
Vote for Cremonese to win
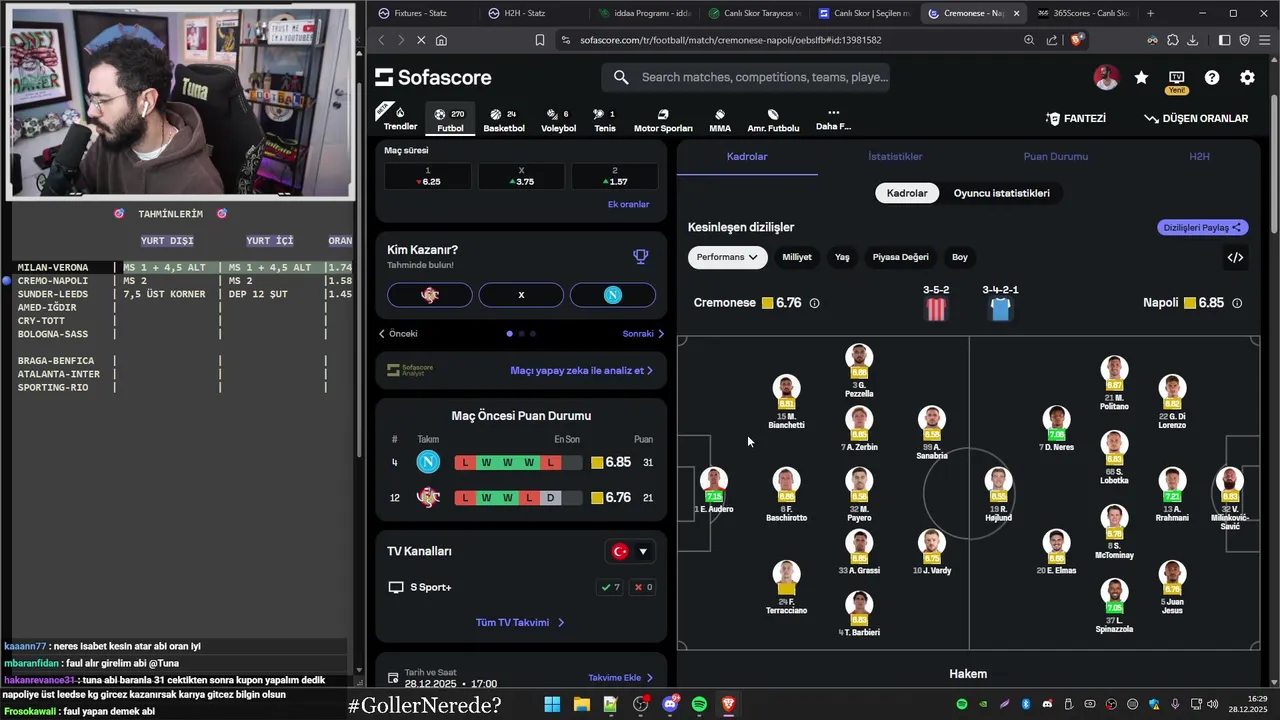[429, 295]
